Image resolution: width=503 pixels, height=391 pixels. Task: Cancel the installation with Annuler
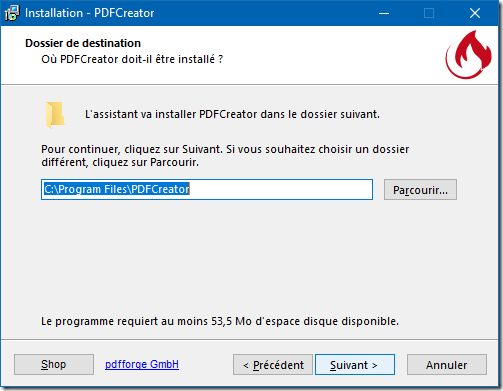pos(447,365)
